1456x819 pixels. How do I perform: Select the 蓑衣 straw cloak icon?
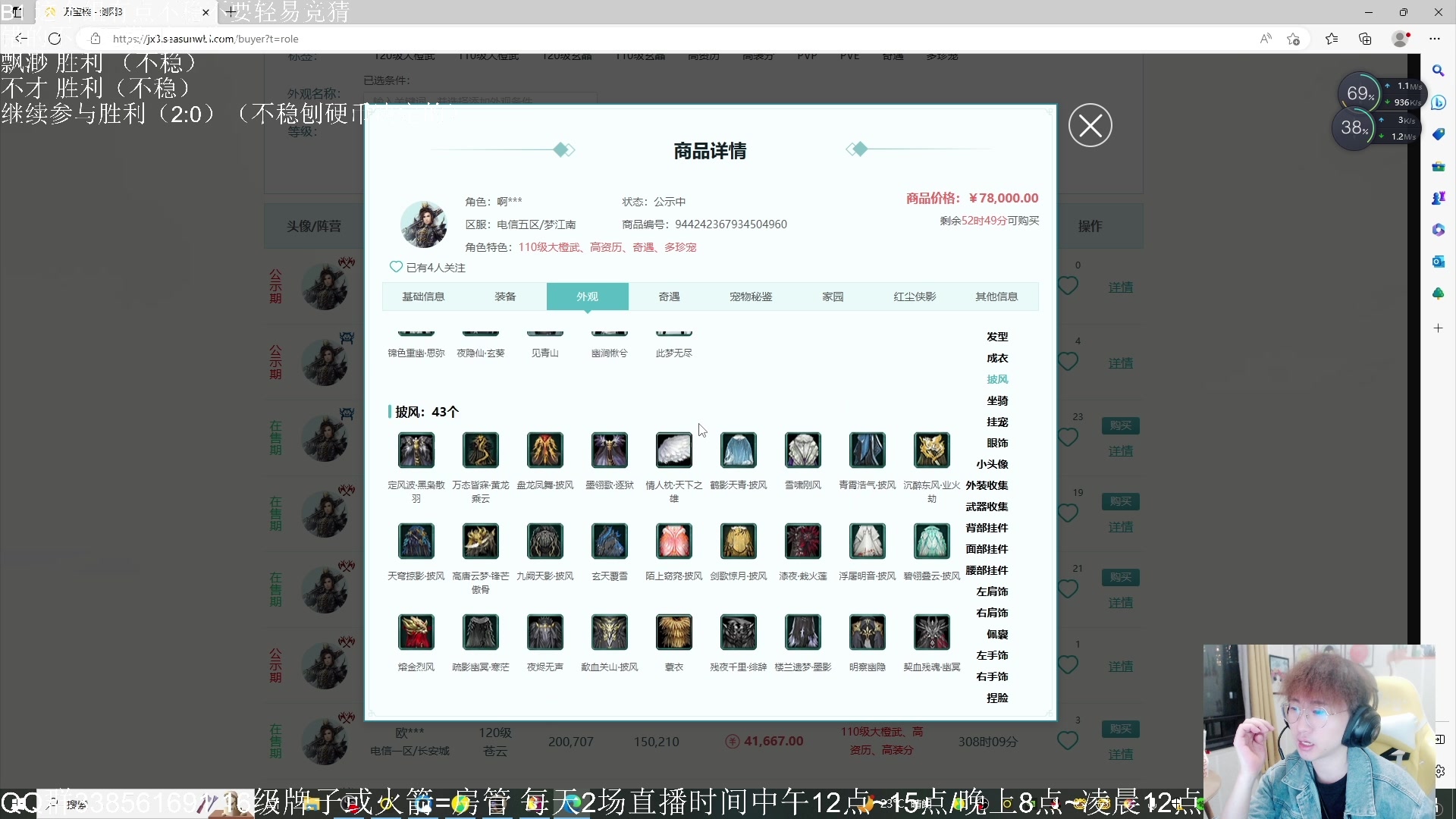(x=674, y=632)
